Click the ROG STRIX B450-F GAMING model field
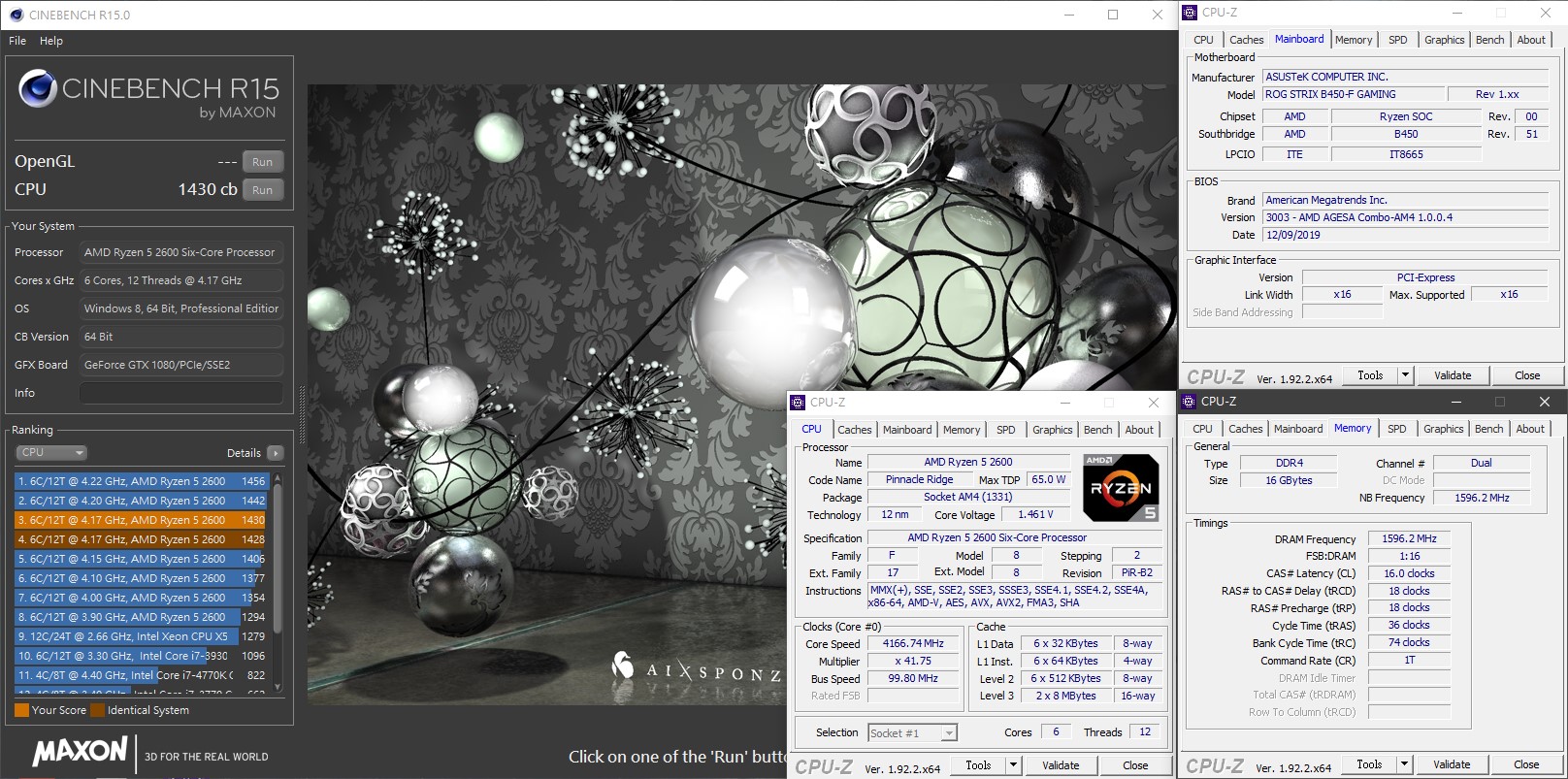Image resolution: width=1568 pixels, height=779 pixels. [1353, 94]
